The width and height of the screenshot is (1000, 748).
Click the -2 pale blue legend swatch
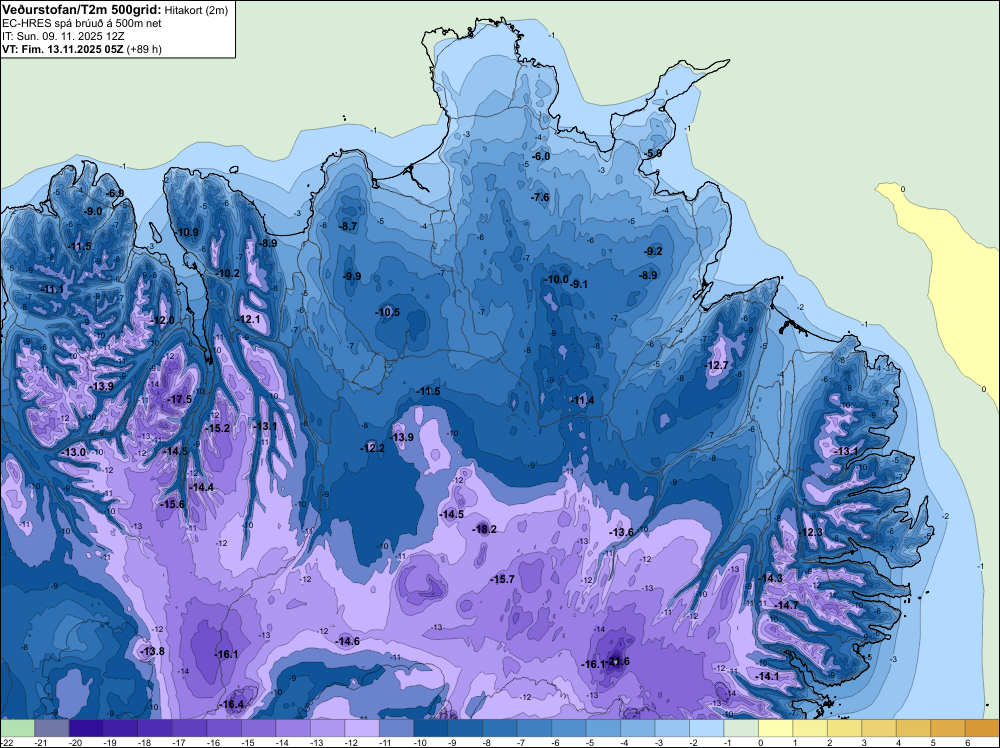point(706,728)
